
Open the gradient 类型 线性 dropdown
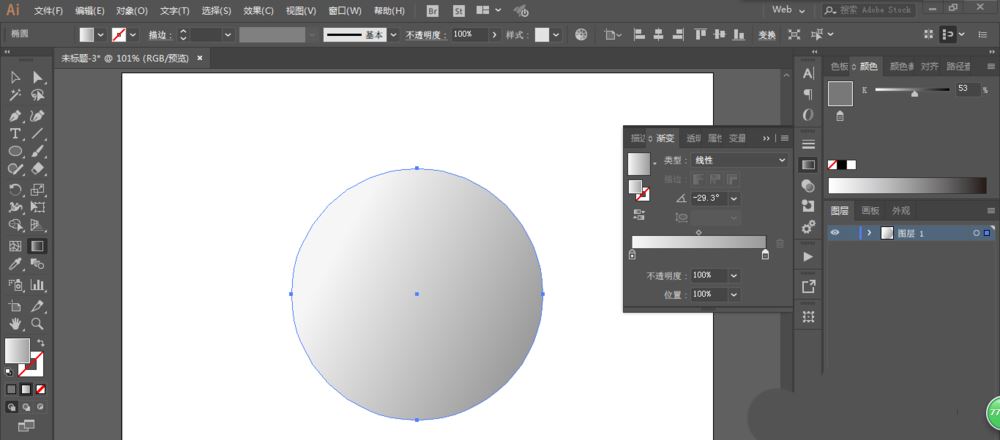coord(740,160)
